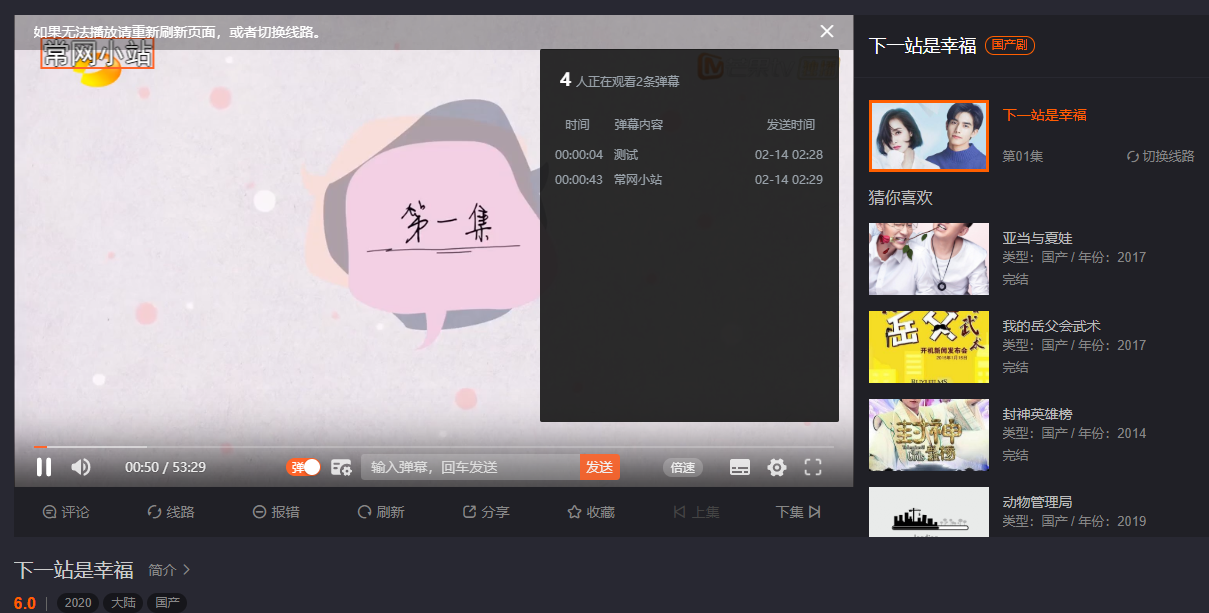This screenshot has height=613, width=1209.
Task: Go to next episode with 下集
Action: click(x=795, y=511)
